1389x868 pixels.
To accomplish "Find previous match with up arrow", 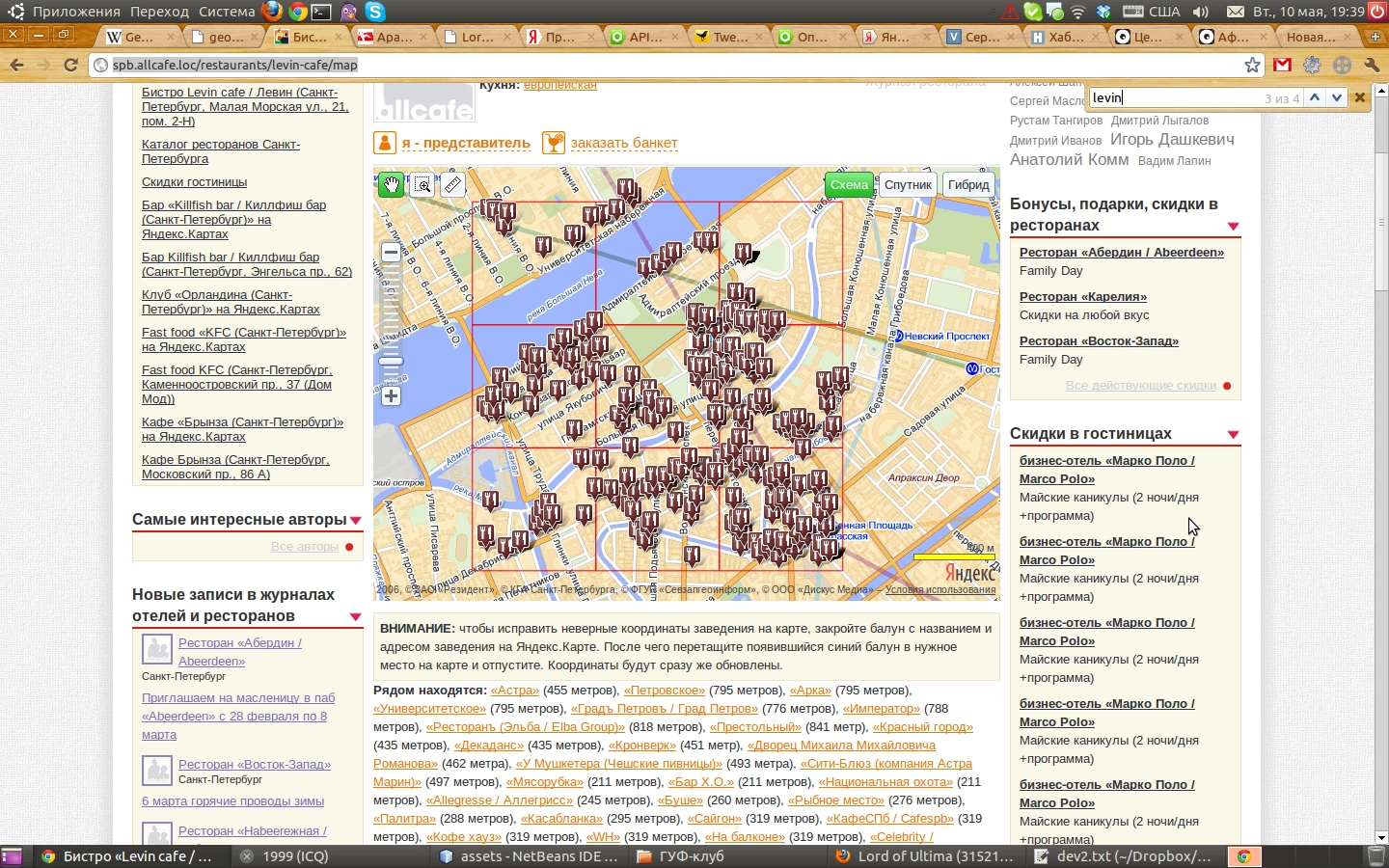I will coord(1314,97).
